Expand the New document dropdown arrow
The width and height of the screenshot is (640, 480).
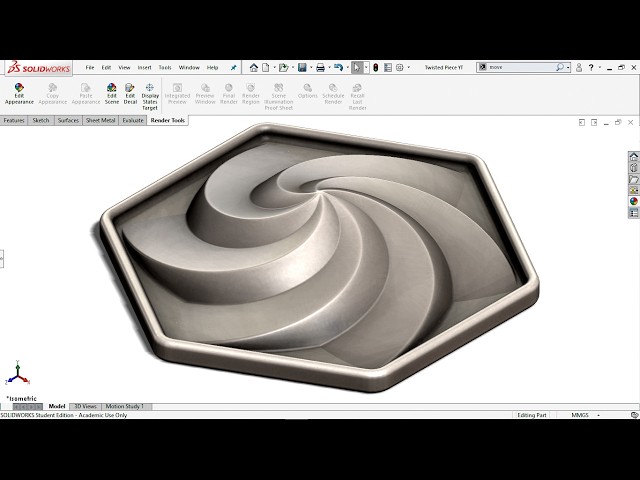pos(274,67)
